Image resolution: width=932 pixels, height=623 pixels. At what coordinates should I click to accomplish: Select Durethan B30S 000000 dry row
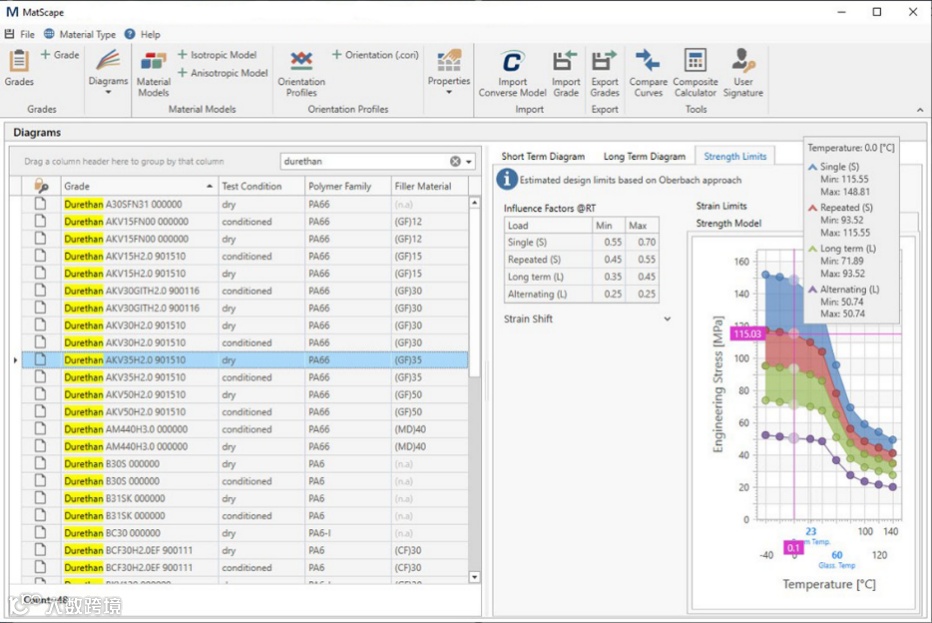[x=245, y=464]
